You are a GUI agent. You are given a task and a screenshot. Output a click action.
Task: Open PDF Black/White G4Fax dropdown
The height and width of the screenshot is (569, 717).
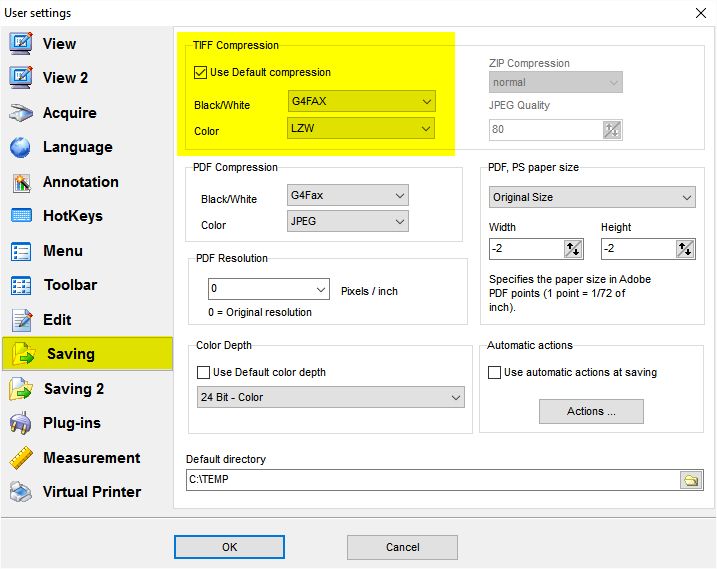pyautogui.click(x=348, y=195)
